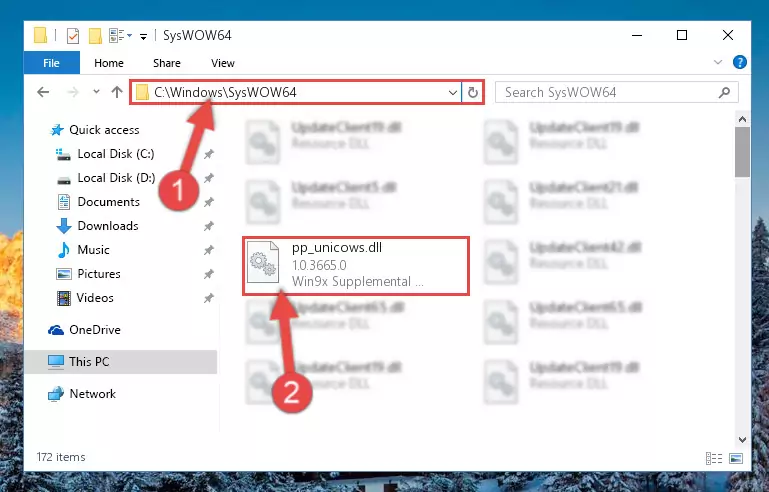Expand the ribbon with the chevron
The width and height of the screenshot is (769, 492).
click(x=718, y=62)
